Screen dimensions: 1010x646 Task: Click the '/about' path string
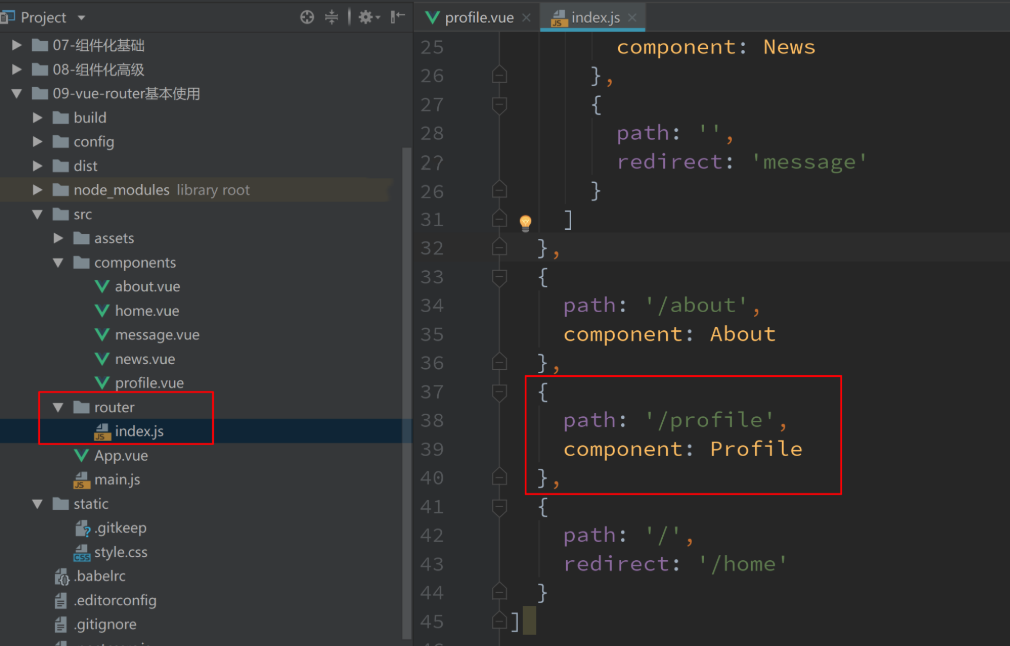[x=696, y=305]
